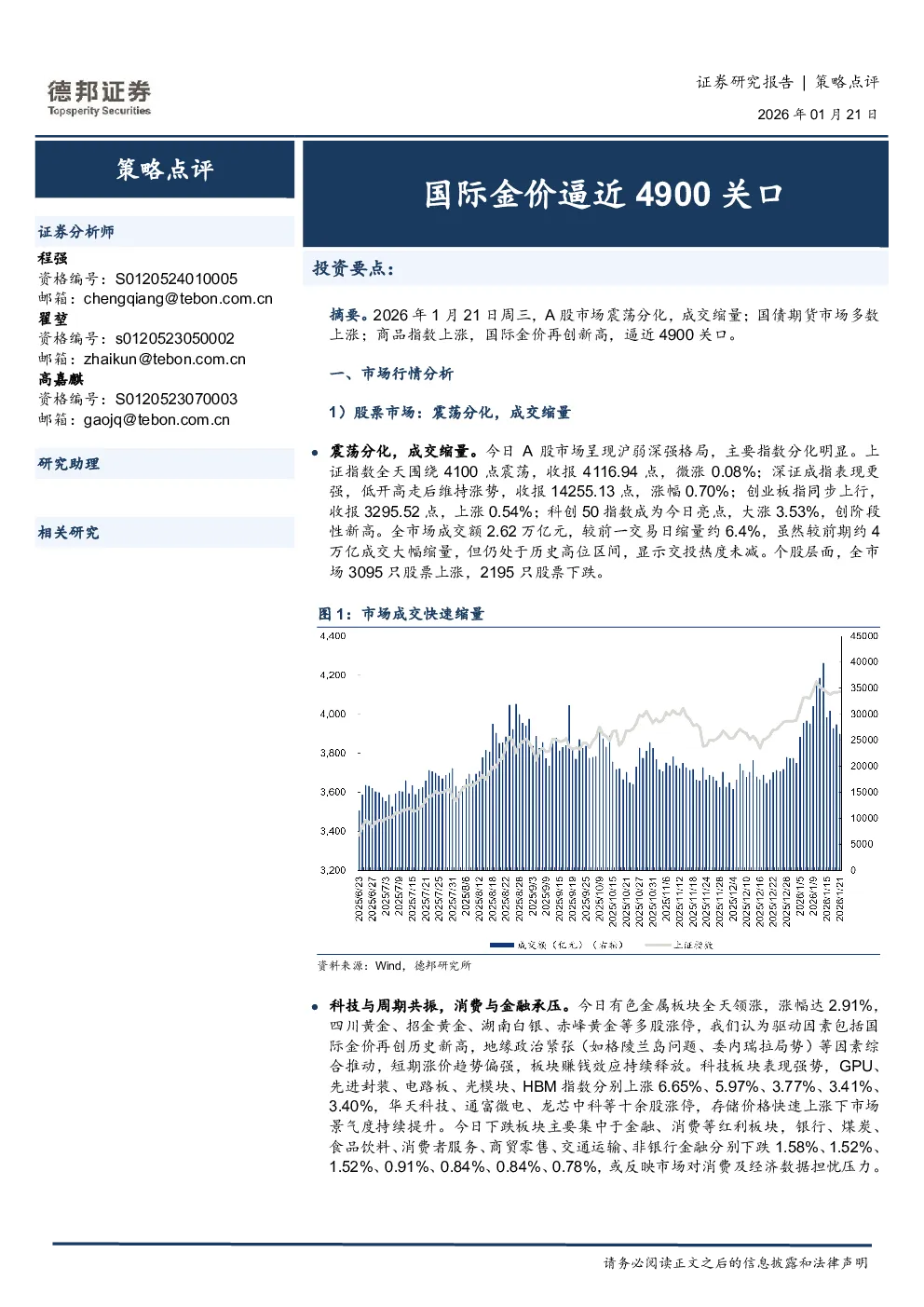Click chart caption 图 1：市场成交快速缩量

pyautogui.click(x=401, y=614)
